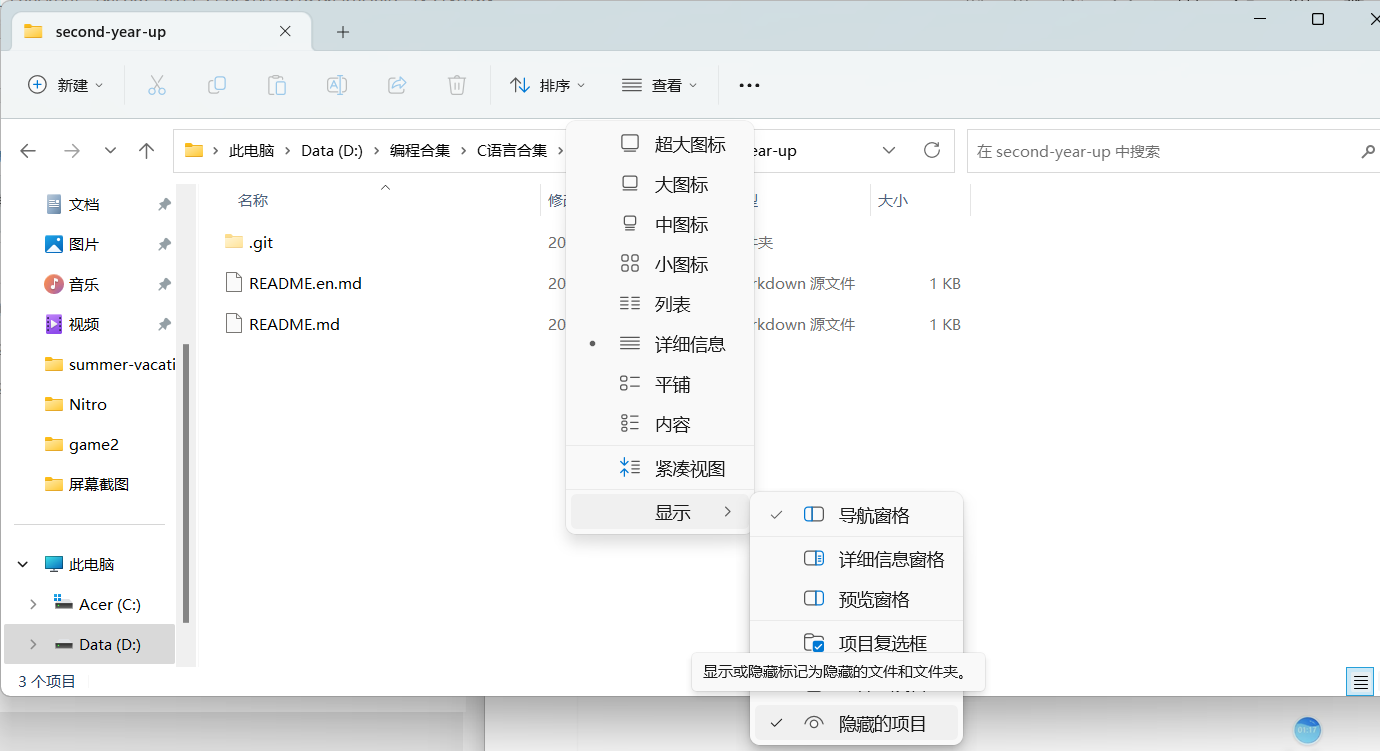Refresh the current folder view

(x=932, y=150)
